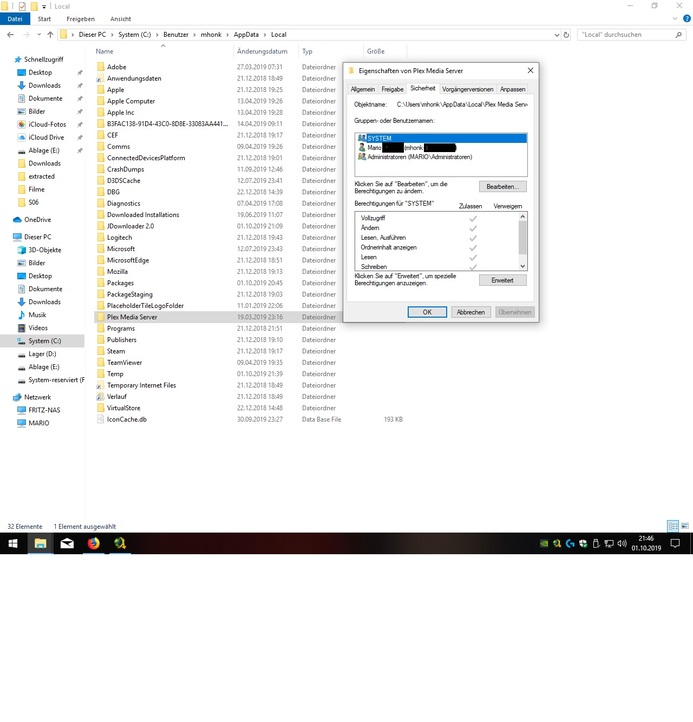
Task: Open File Explorer from the taskbar
Action: click(x=40, y=543)
